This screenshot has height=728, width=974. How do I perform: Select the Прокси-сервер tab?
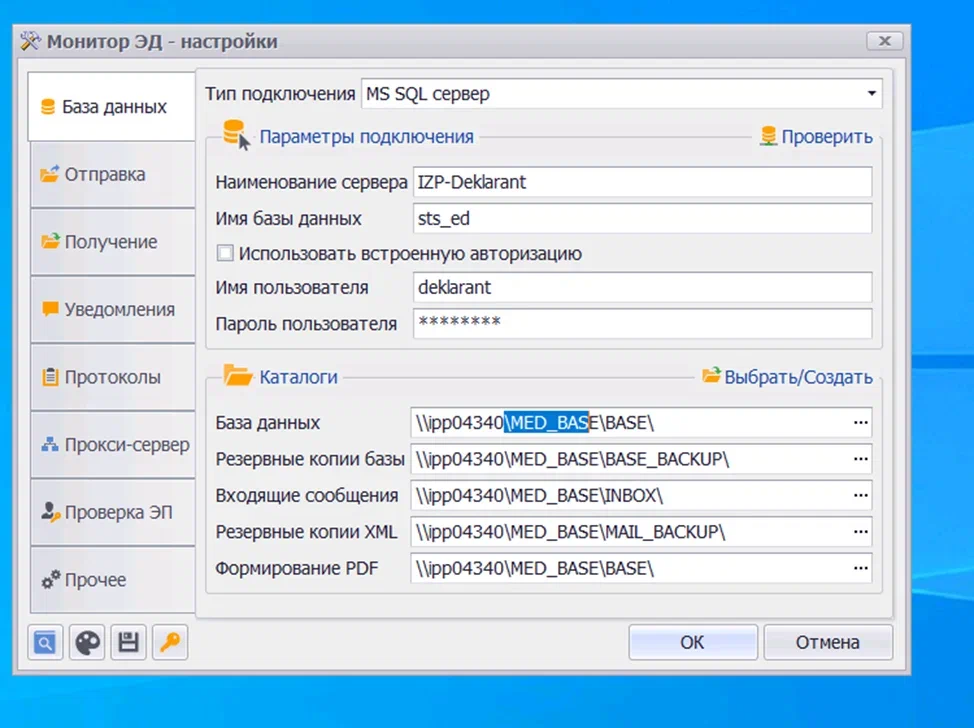[112, 445]
